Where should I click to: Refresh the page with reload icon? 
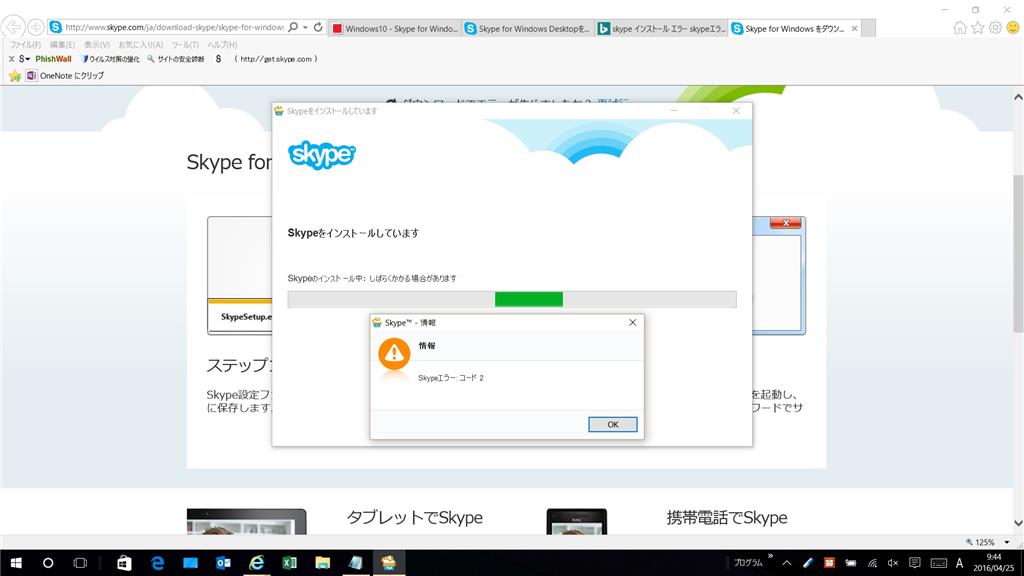[x=318, y=27]
